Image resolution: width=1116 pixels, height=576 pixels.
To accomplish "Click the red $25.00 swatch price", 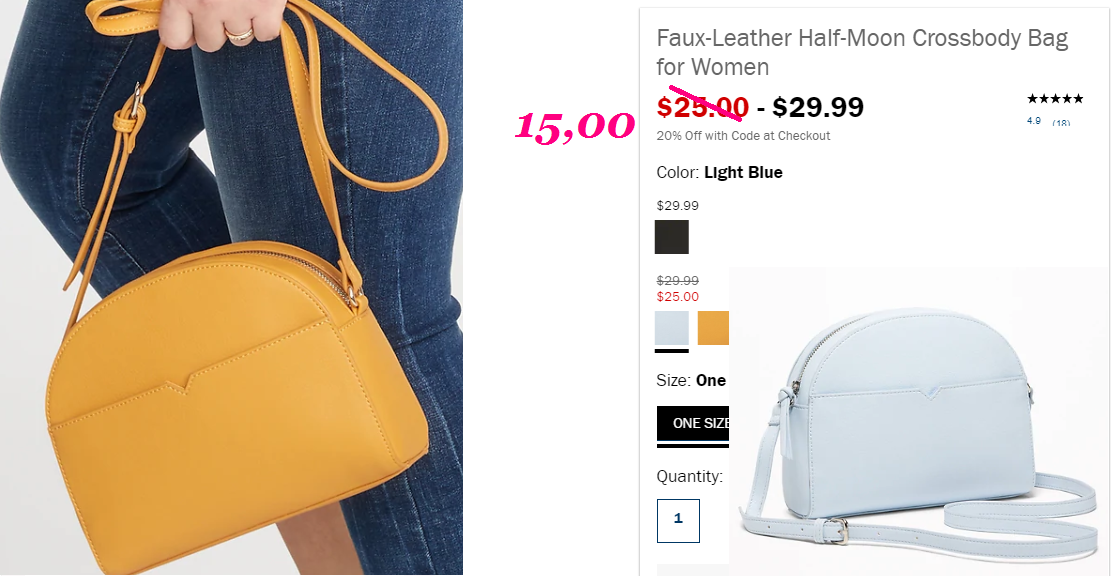I will [678, 296].
